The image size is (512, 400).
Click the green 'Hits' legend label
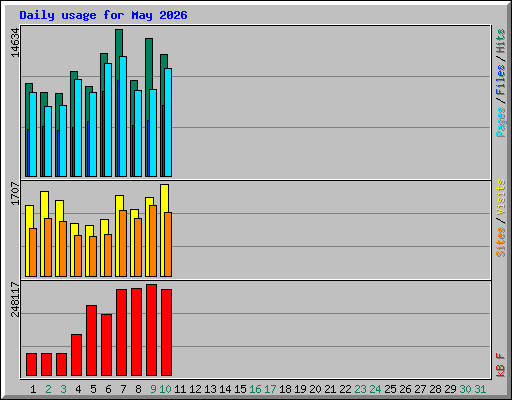pyautogui.click(x=501, y=41)
